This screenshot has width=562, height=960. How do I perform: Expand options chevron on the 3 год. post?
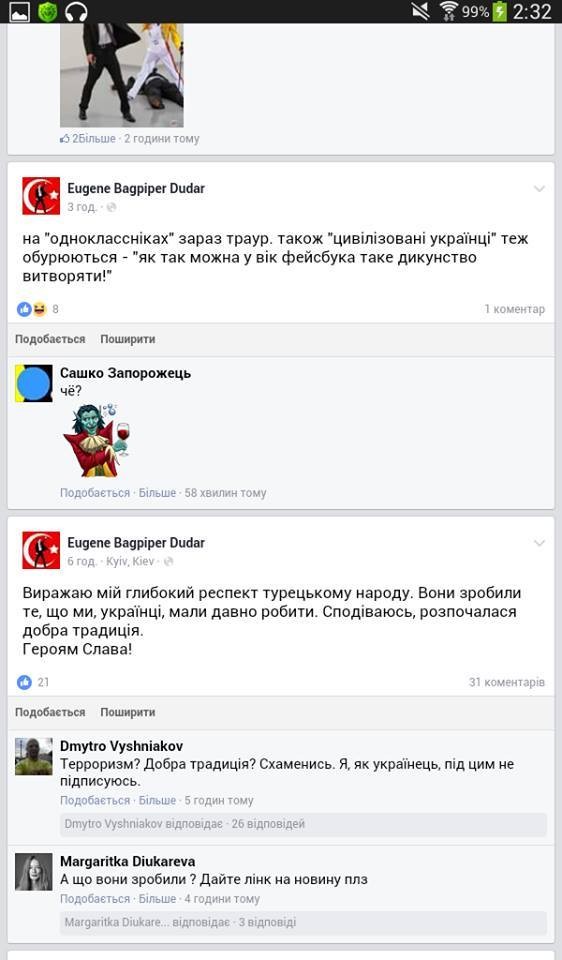pos(539,189)
